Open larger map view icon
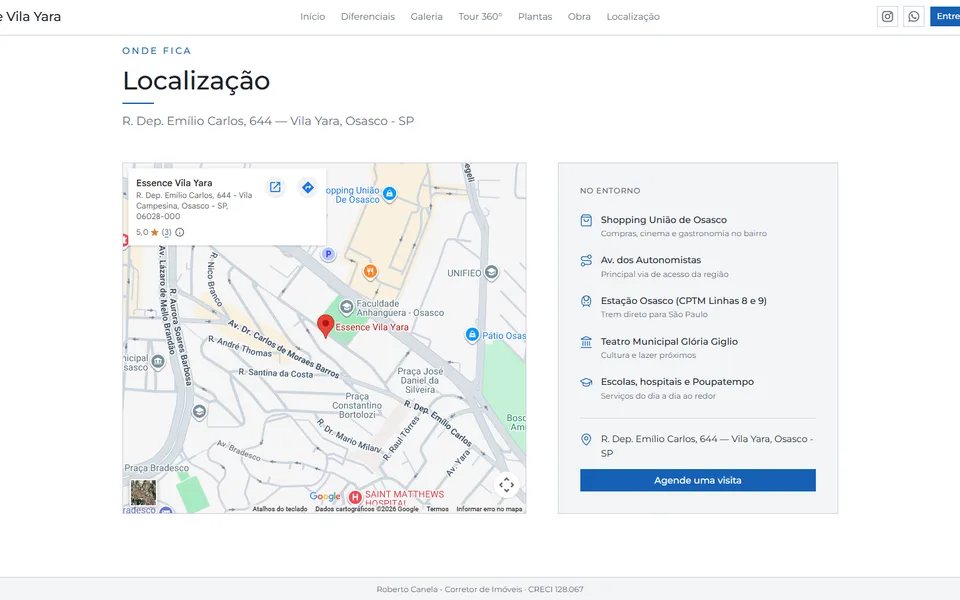 click(x=276, y=187)
